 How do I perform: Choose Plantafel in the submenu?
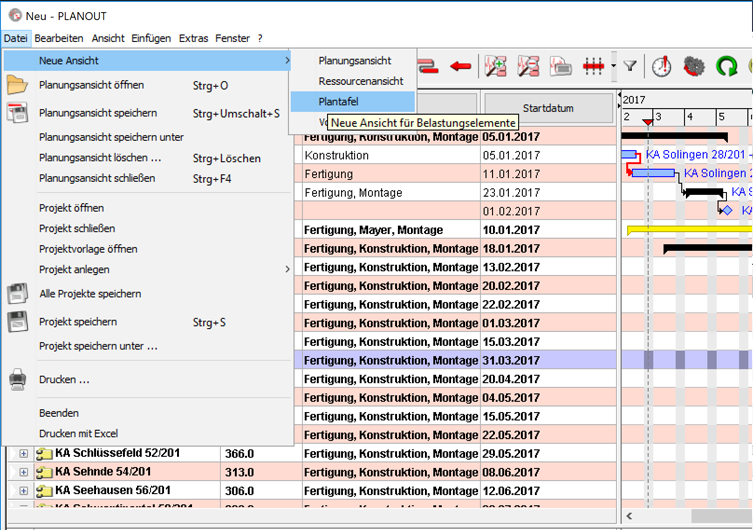click(x=352, y=102)
